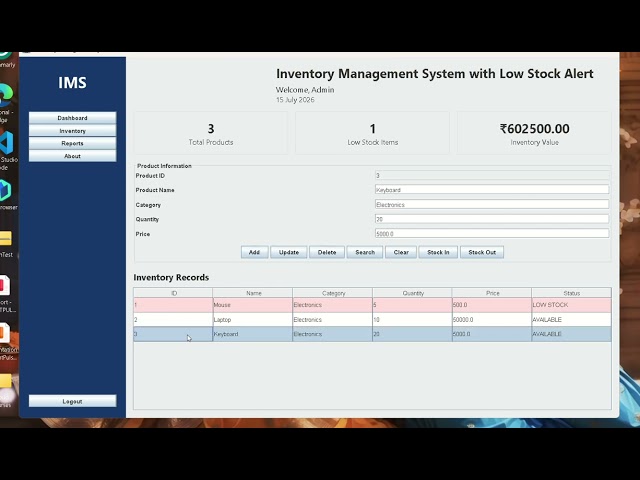This screenshot has height=480, width=640.
Task: Select the Status column header
Action: click(x=571, y=293)
